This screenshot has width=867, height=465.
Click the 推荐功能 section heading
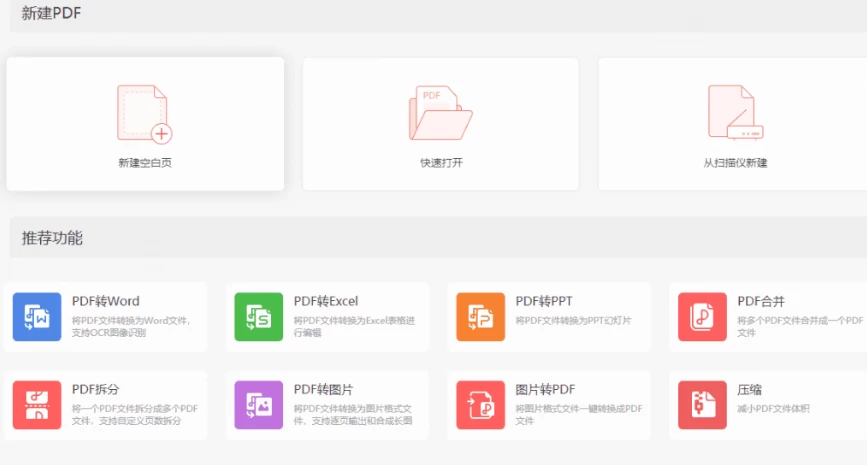(x=52, y=238)
